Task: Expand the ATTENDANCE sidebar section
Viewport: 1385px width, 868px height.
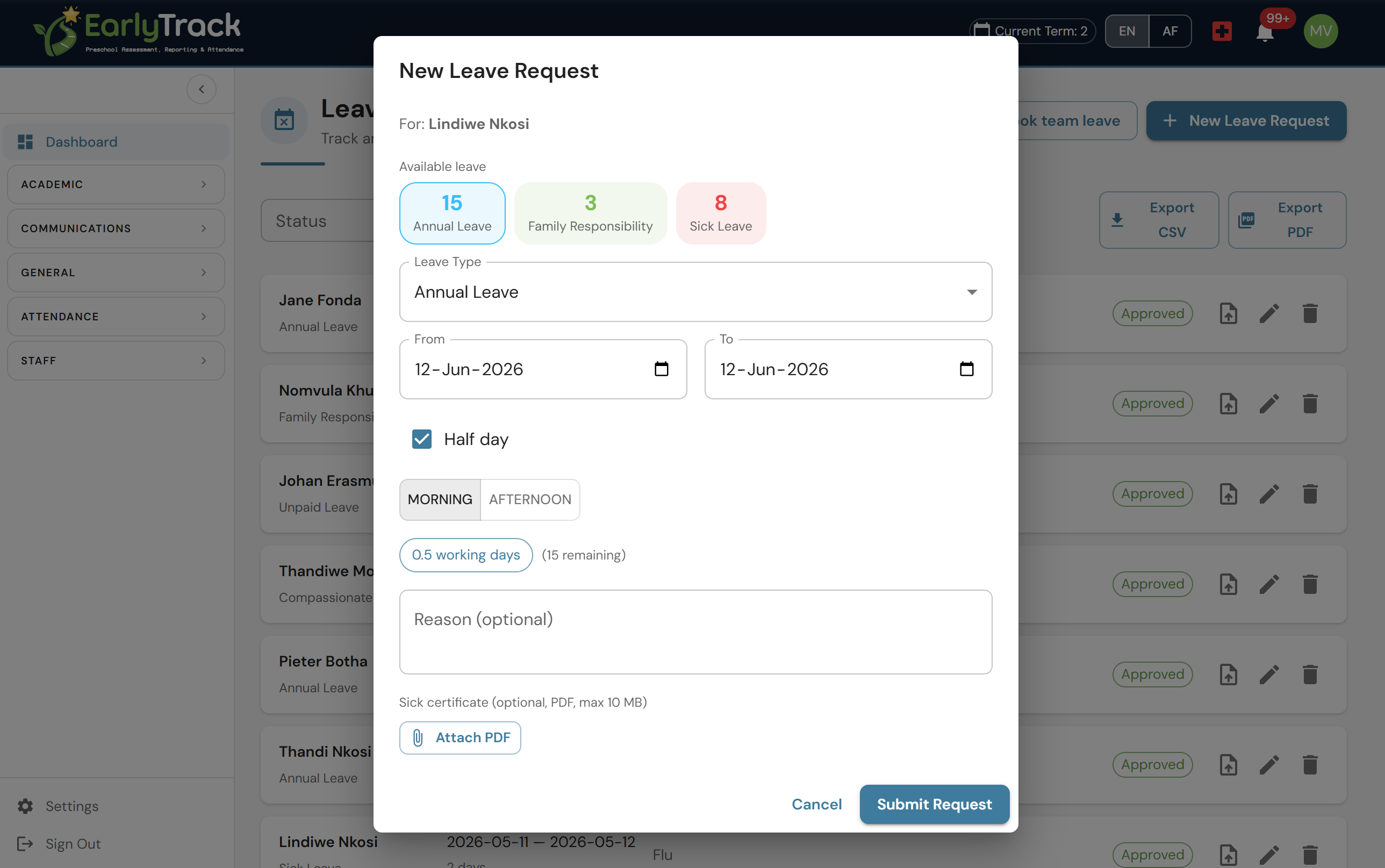Action: 116,317
